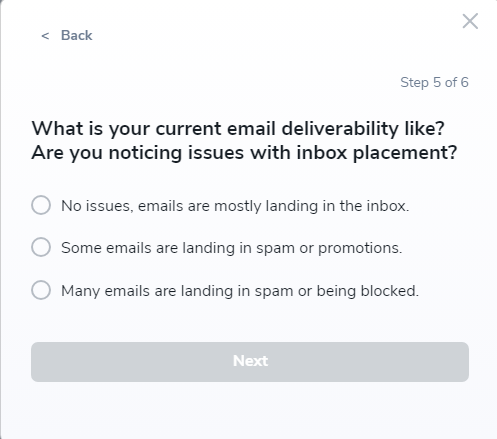Screen dimensions: 497x439
Task: Click the "No issues, emails are mostly landing" label
Action: point(235,206)
